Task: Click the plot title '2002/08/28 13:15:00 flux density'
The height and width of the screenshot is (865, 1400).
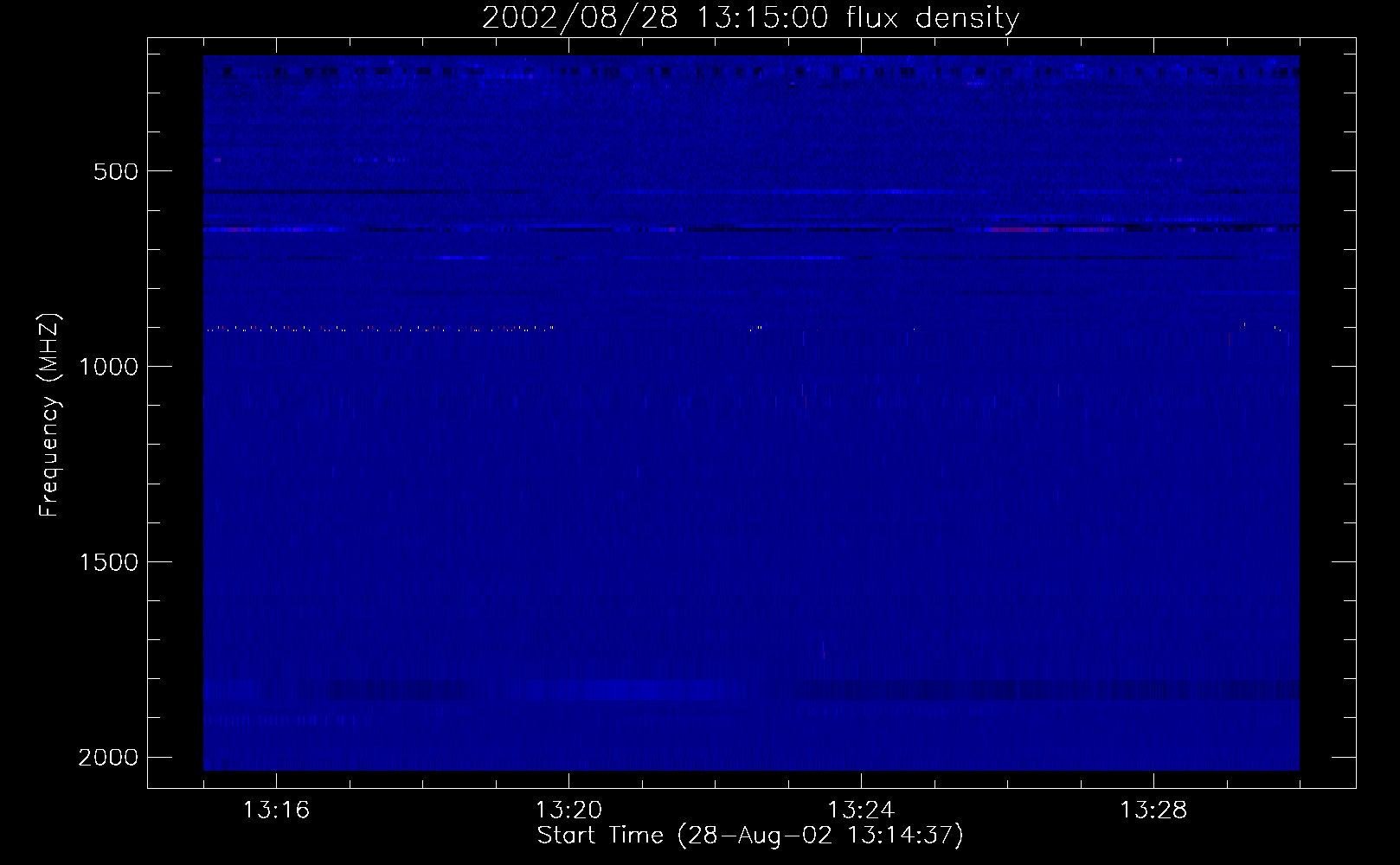Action: (x=750, y=17)
